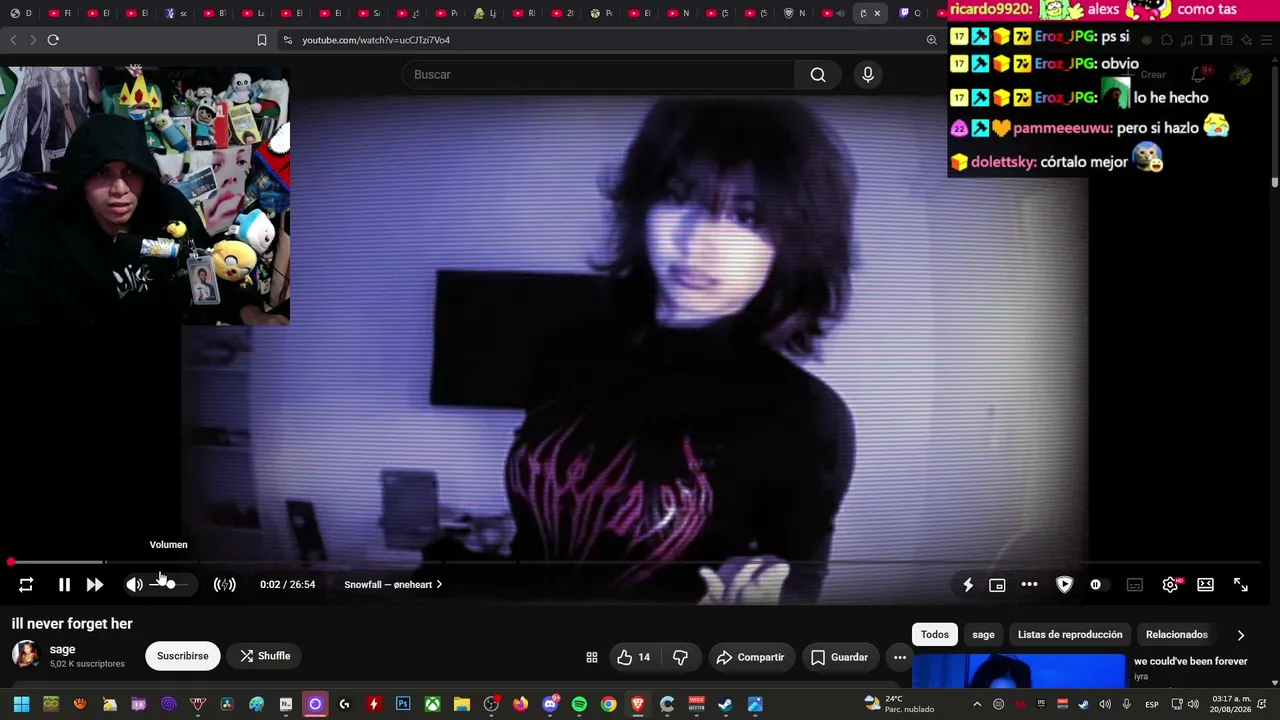
Task: Open the taskbar clock and calendar
Action: click(1231, 704)
